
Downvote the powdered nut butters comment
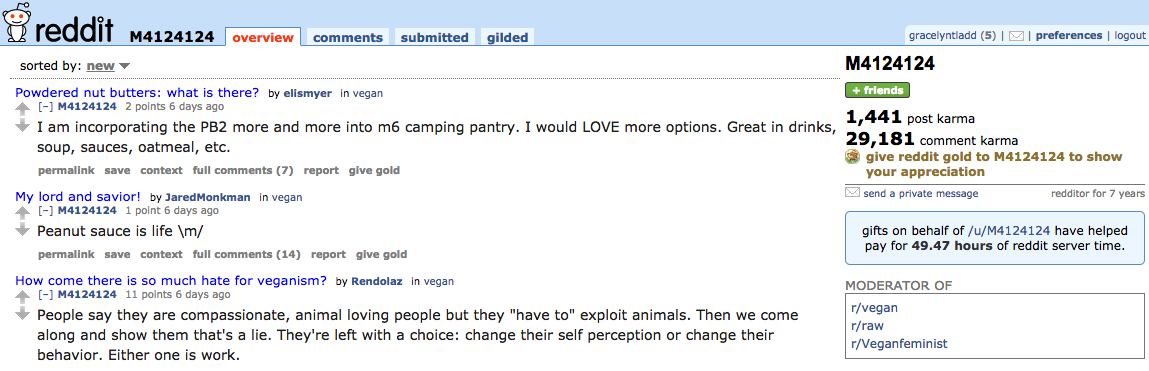pyautogui.click(x=24, y=128)
